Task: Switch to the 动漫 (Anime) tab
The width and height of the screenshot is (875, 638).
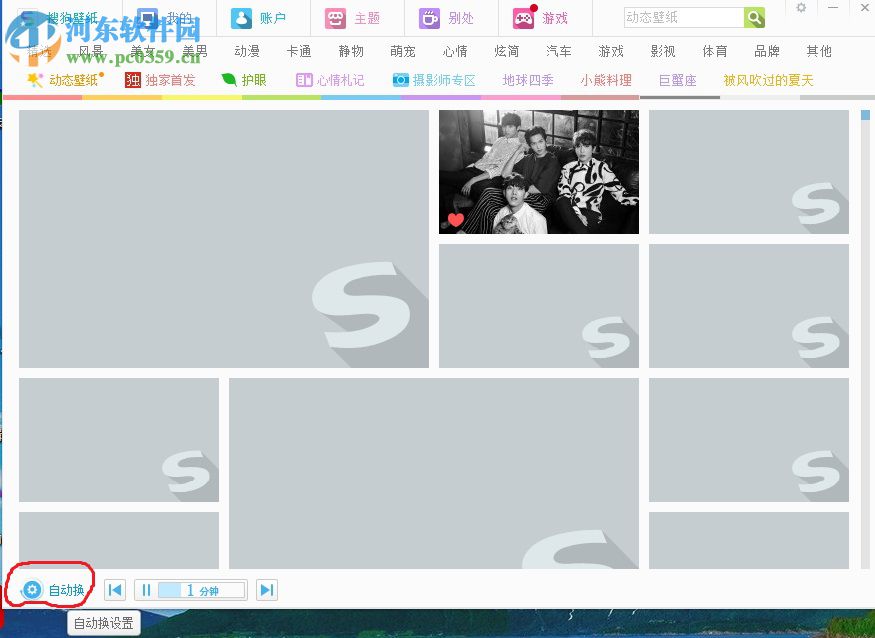Action: click(246, 51)
